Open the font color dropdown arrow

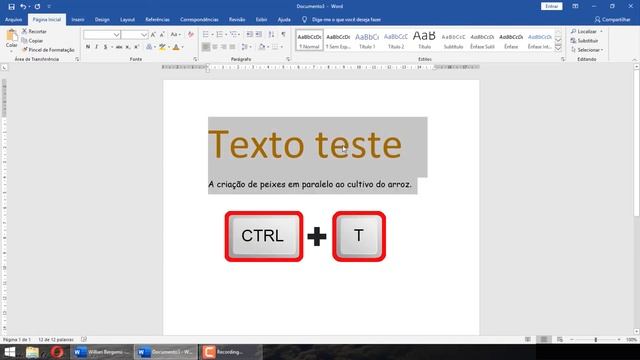182,47
